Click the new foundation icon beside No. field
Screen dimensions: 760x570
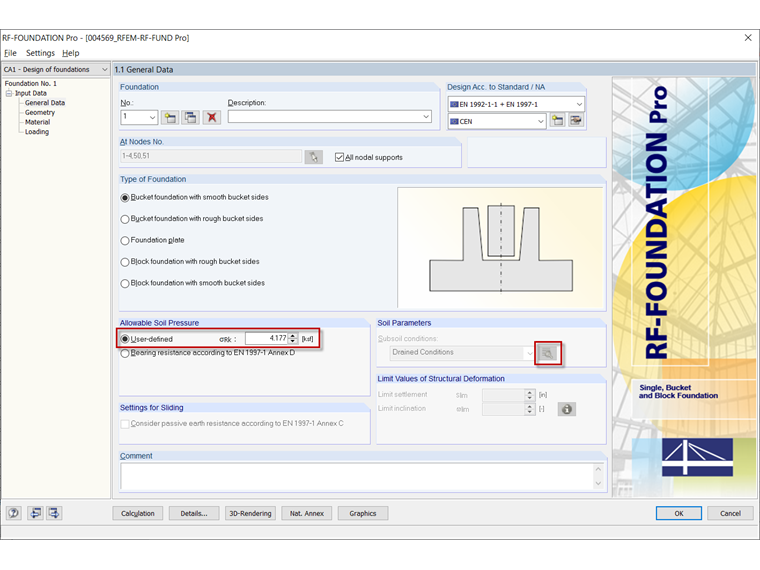[170, 117]
